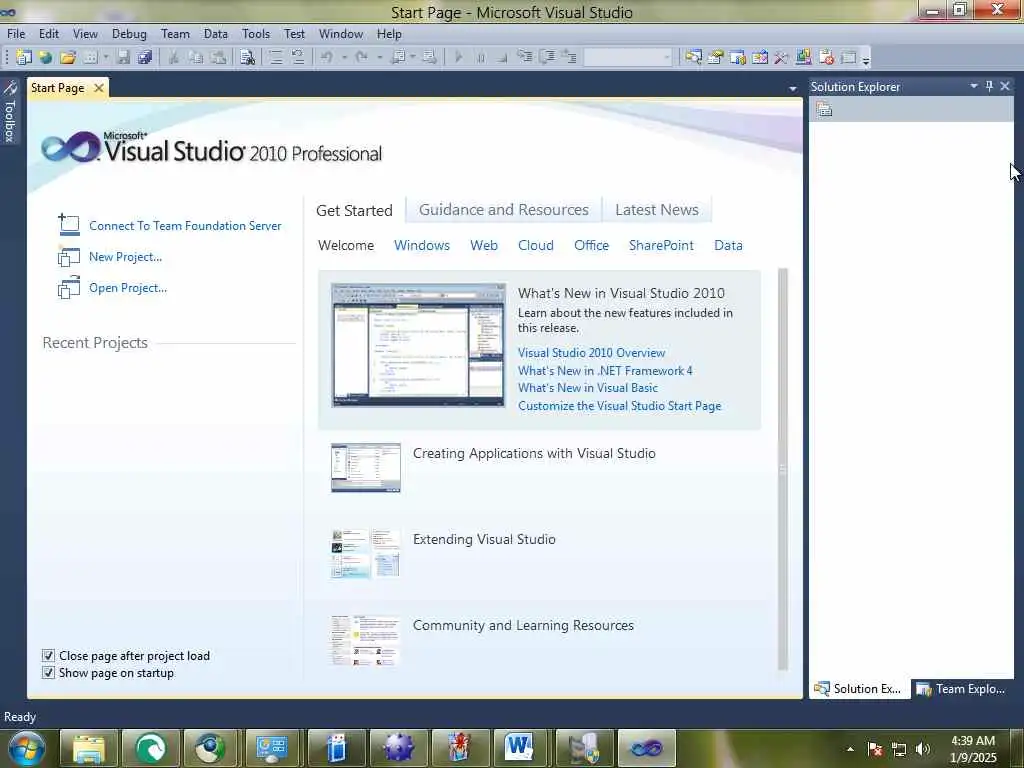Click the Add Item toolbar icon

91,57
